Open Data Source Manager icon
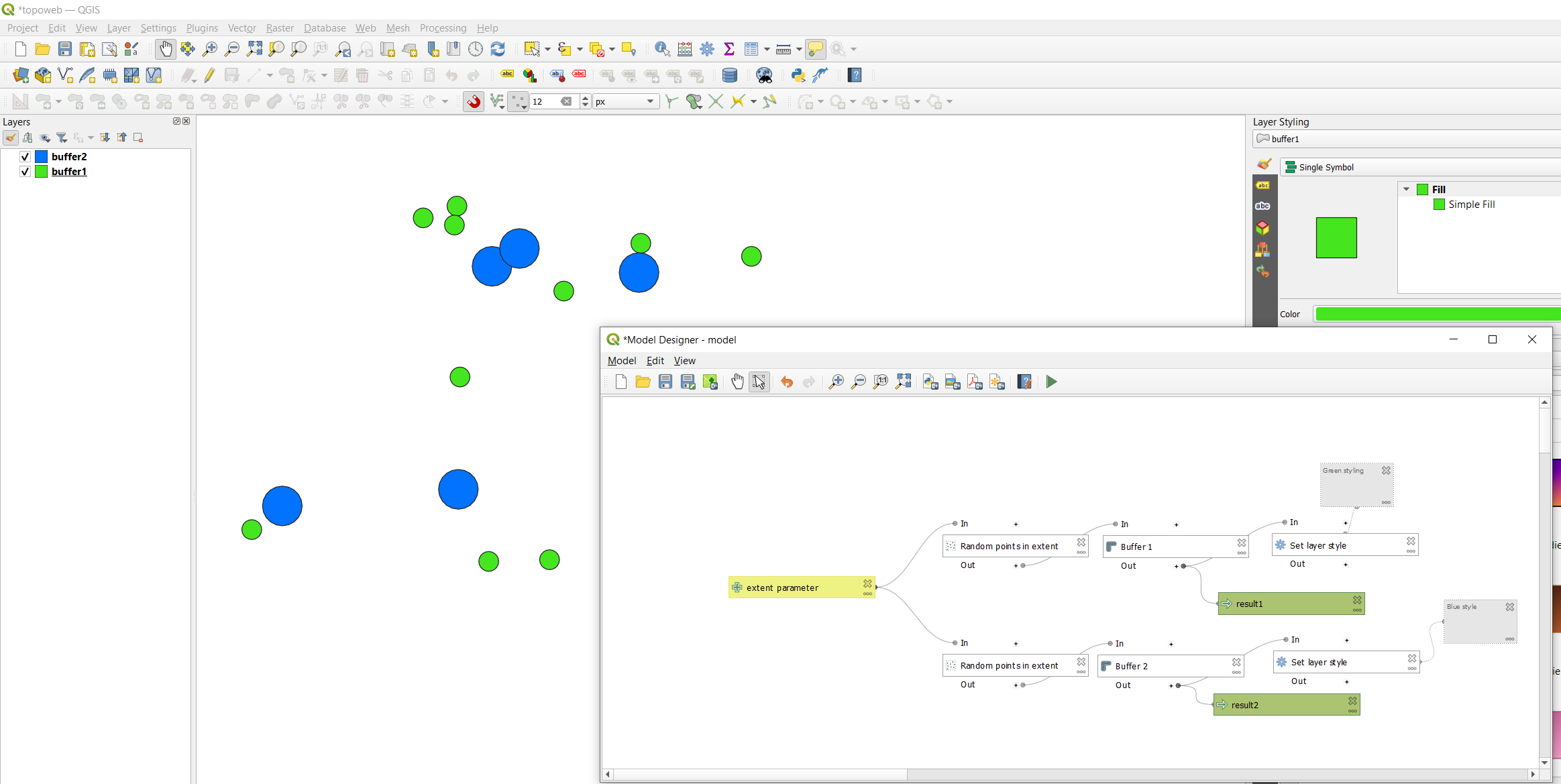Screen dimensions: 1561x784 tap(21, 75)
